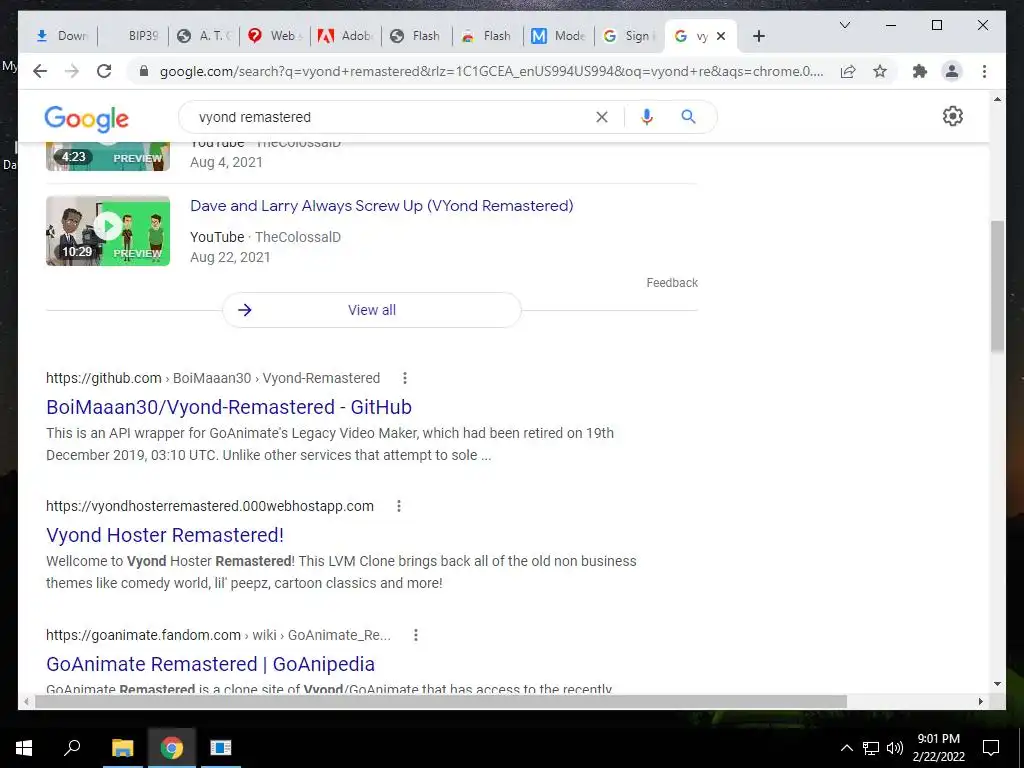1024x768 pixels.
Task: Open BoiMaaan30/Vyond-Remastered GitHub result
Action: point(229,407)
